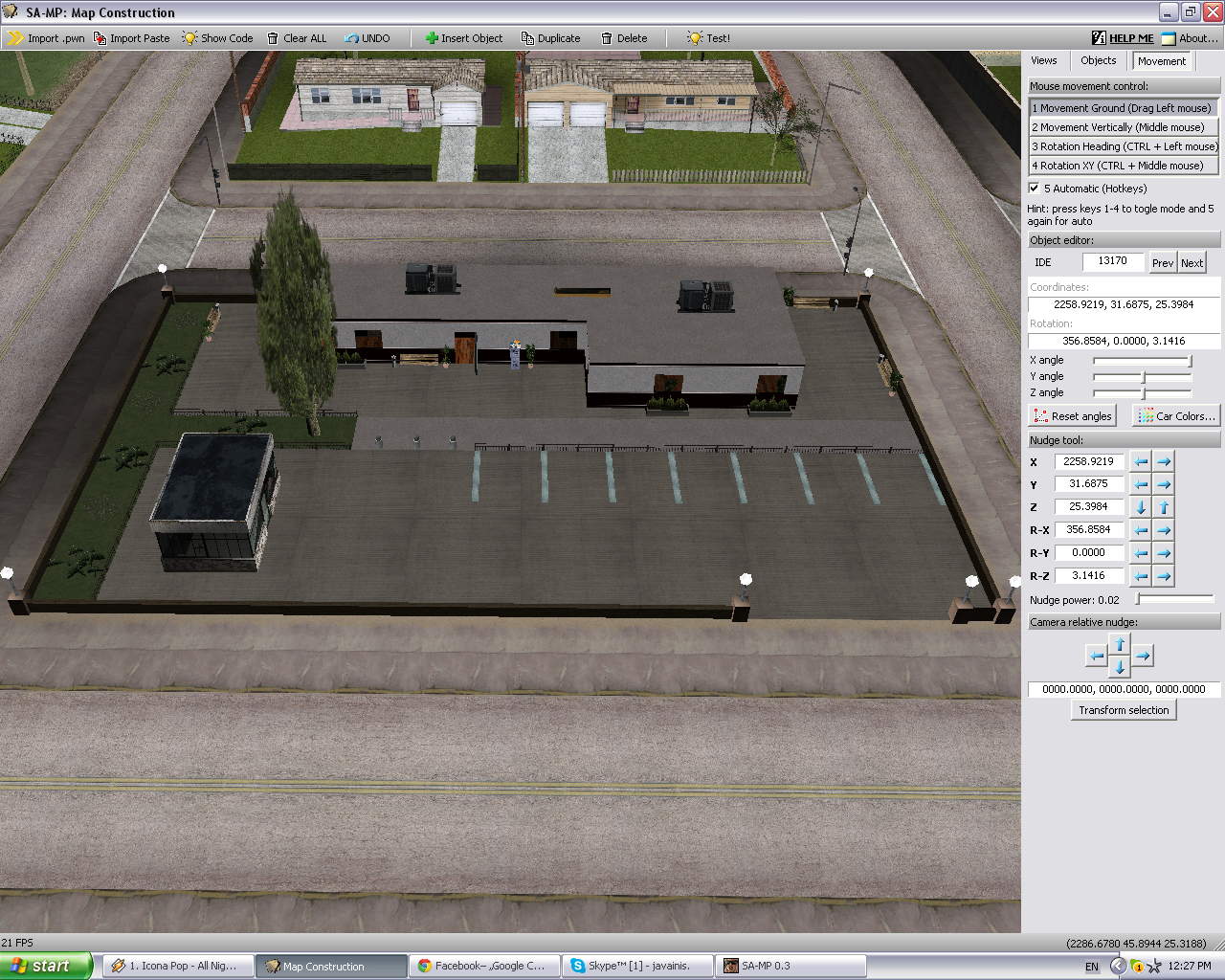Viewport: 1225px width, 980px height.
Task: Launch the Test! option
Action: click(708, 38)
